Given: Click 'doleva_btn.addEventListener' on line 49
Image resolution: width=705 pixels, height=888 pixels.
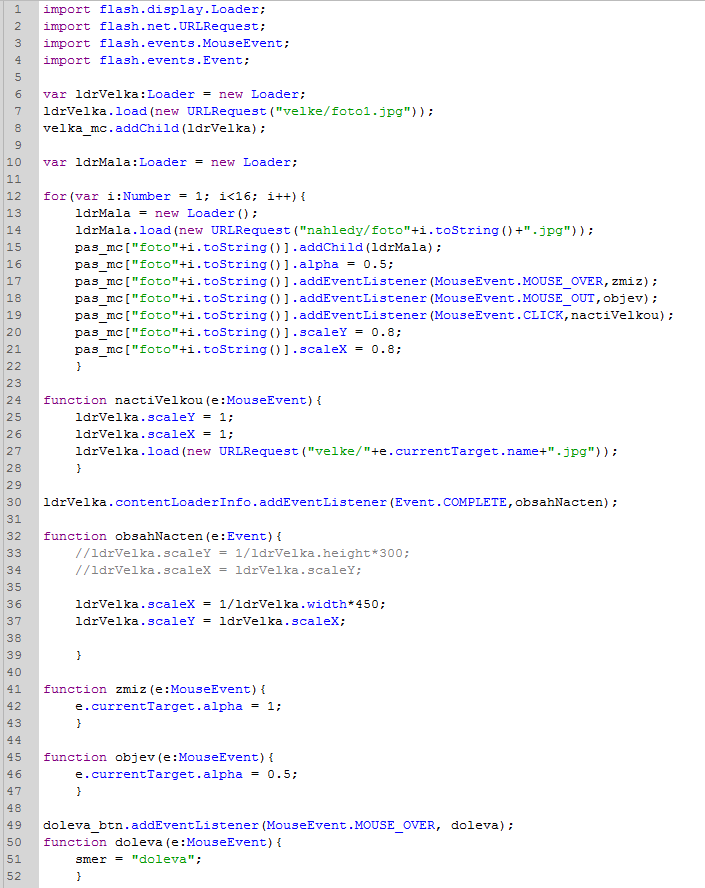Looking at the screenshot, I should [x=151, y=825].
